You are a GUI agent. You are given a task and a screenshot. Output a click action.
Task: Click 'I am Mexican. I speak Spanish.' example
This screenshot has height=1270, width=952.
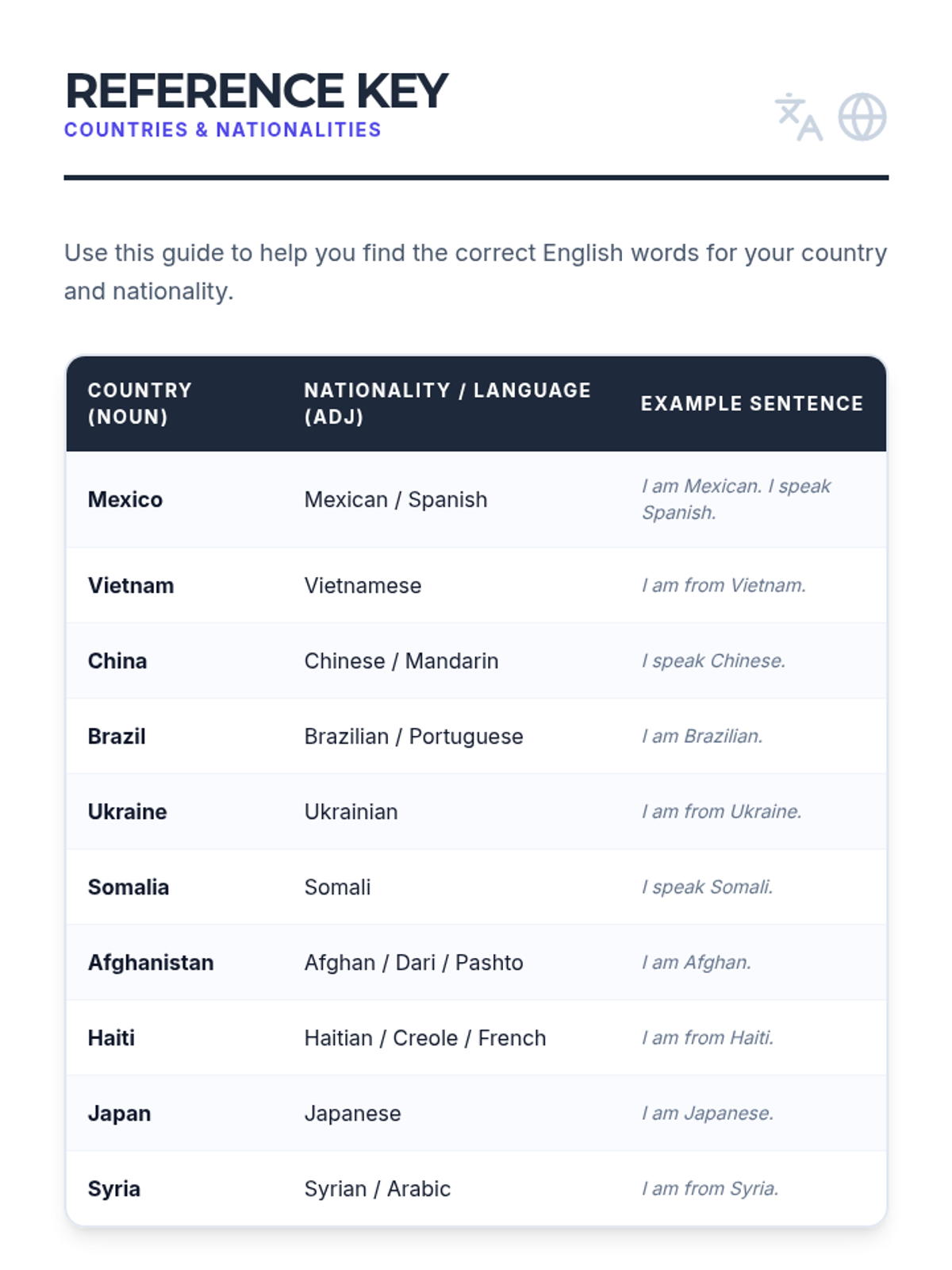(x=736, y=499)
